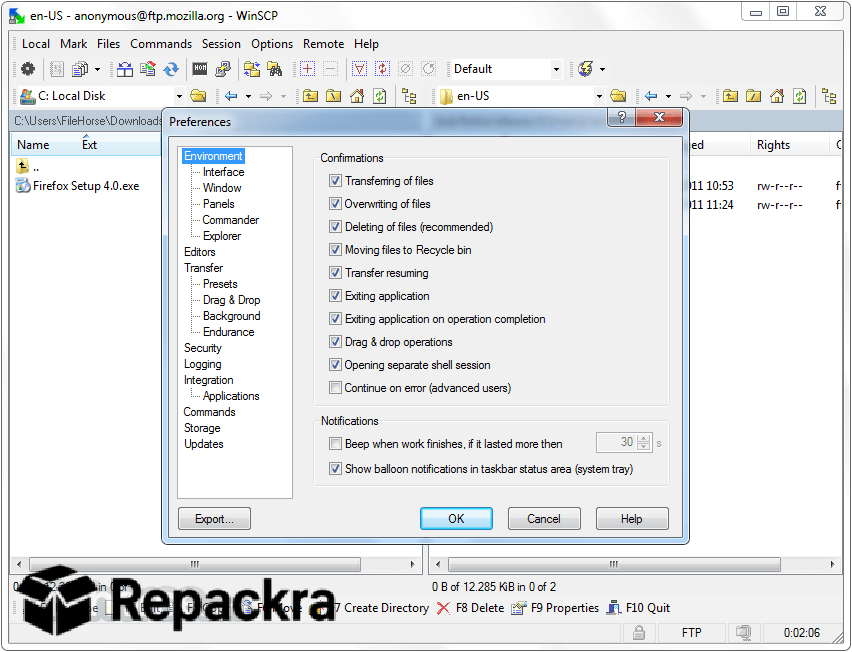Click the remote panel Parent Directory icon
This screenshot has height=652, width=852.
pyautogui.click(x=730, y=96)
